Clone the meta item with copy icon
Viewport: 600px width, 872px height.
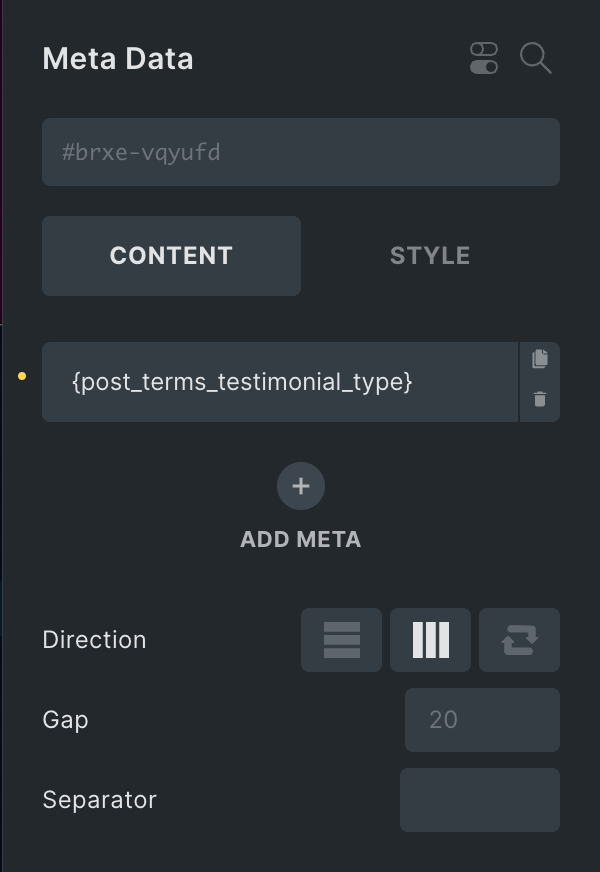pyautogui.click(x=540, y=360)
